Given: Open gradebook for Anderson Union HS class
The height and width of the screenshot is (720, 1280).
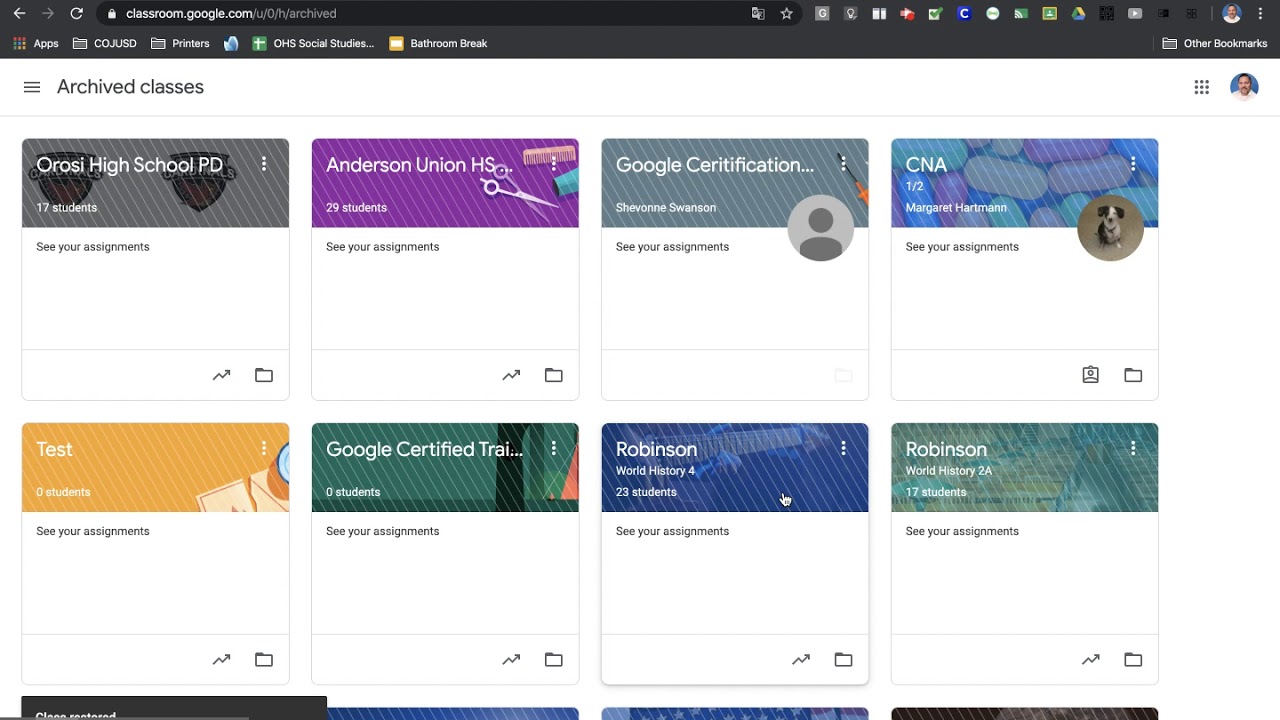Looking at the screenshot, I should [x=511, y=375].
